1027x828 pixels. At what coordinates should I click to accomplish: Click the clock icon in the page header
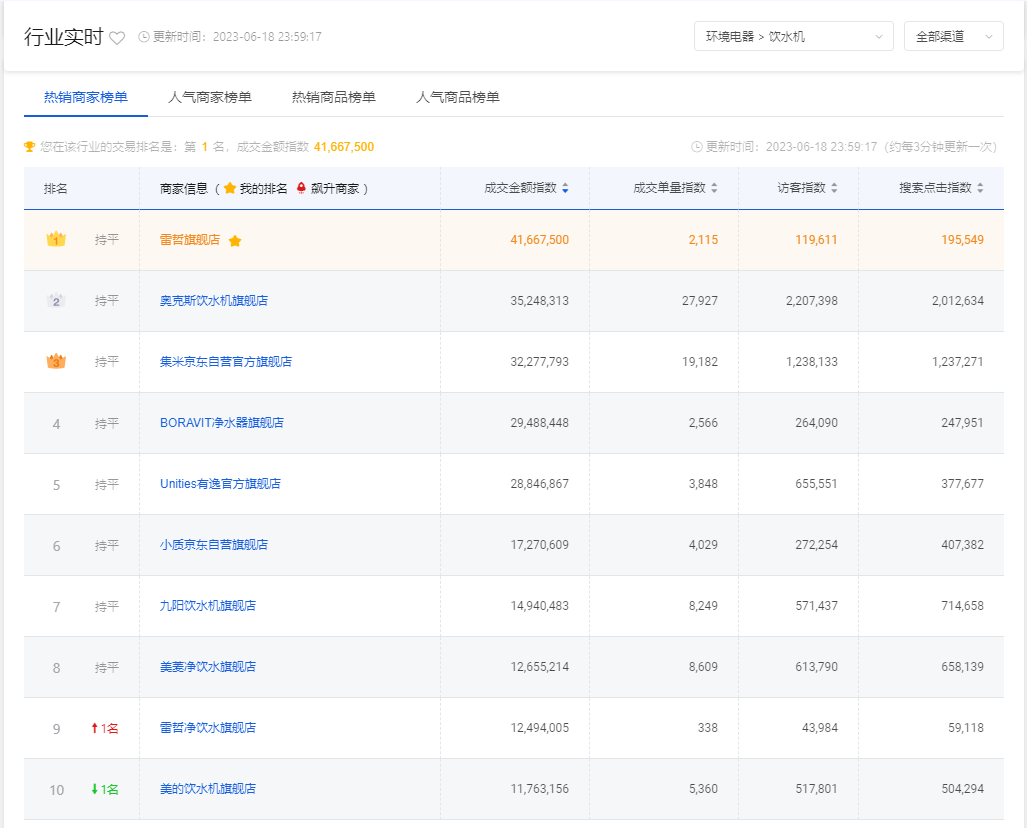tap(143, 37)
